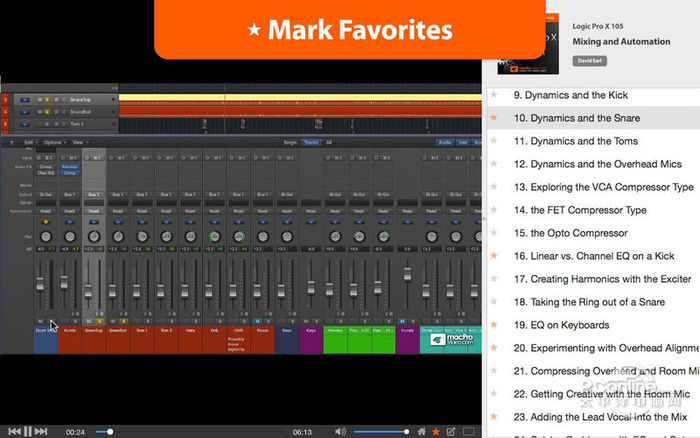This screenshot has width=700, height=438.
Task: Star lesson 12 Dynamics and the Overhead Mics
Action: (494, 163)
